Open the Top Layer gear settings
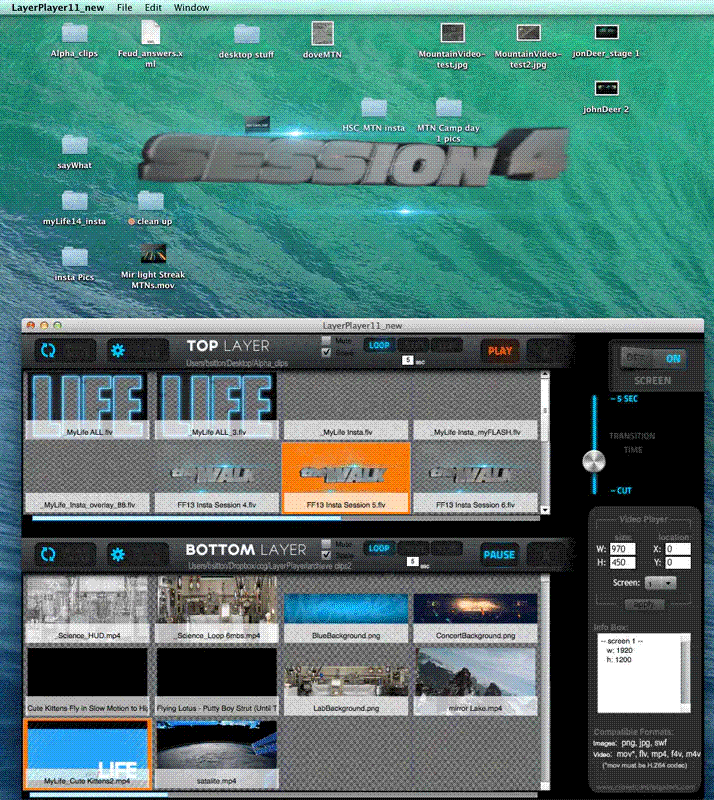The image size is (714, 800). (118, 351)
